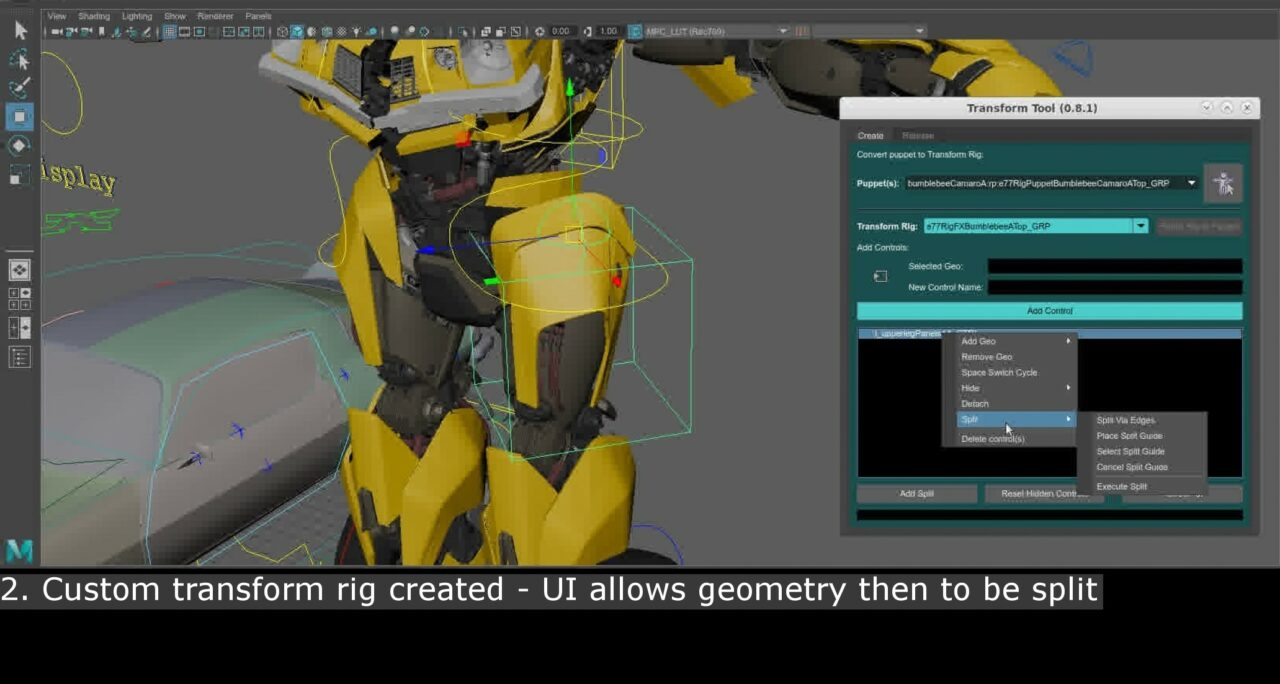Choose the two-pane stacked panel layout
The width and height of the screenshot is (1280, 684).
coord(20,327)
